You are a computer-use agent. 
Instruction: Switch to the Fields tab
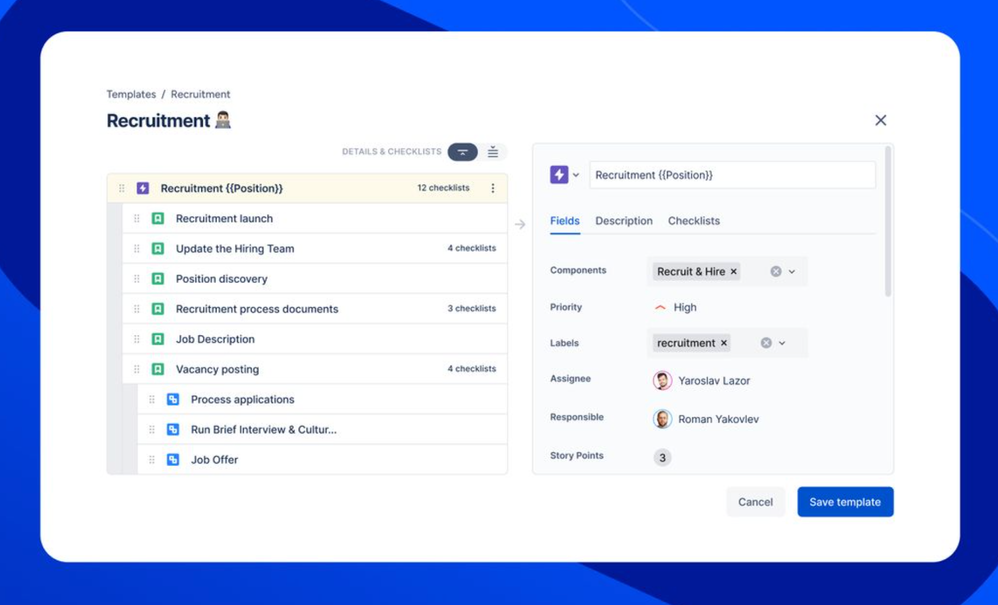click(x=565, y=221)
